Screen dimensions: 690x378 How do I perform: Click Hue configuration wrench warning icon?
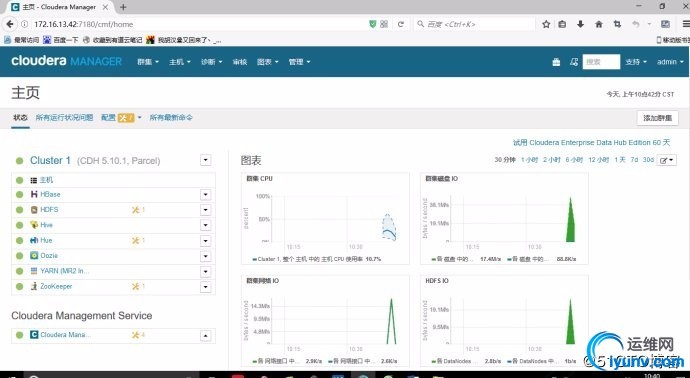point(136,241)
